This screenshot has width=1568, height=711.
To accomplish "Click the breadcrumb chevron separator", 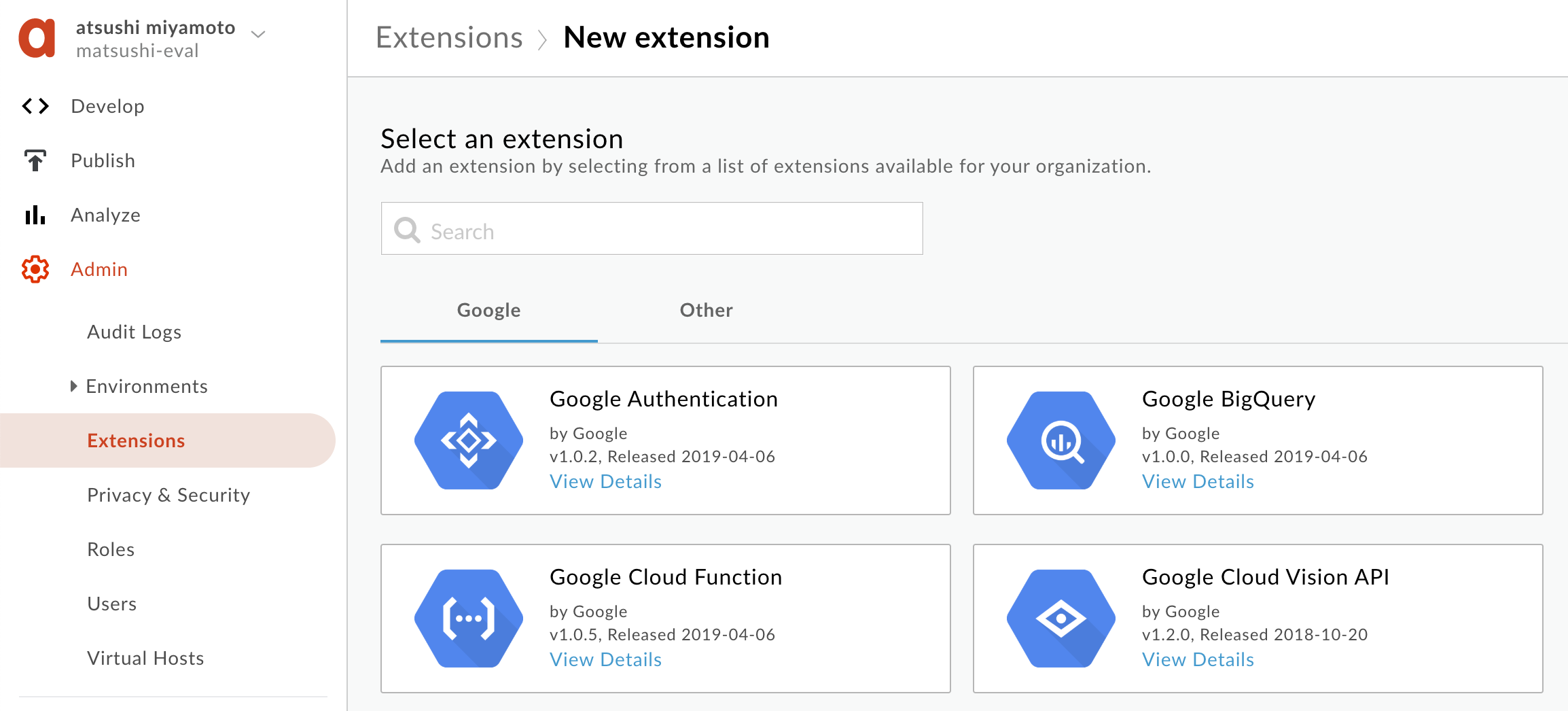I will click(x=542, y=39).
